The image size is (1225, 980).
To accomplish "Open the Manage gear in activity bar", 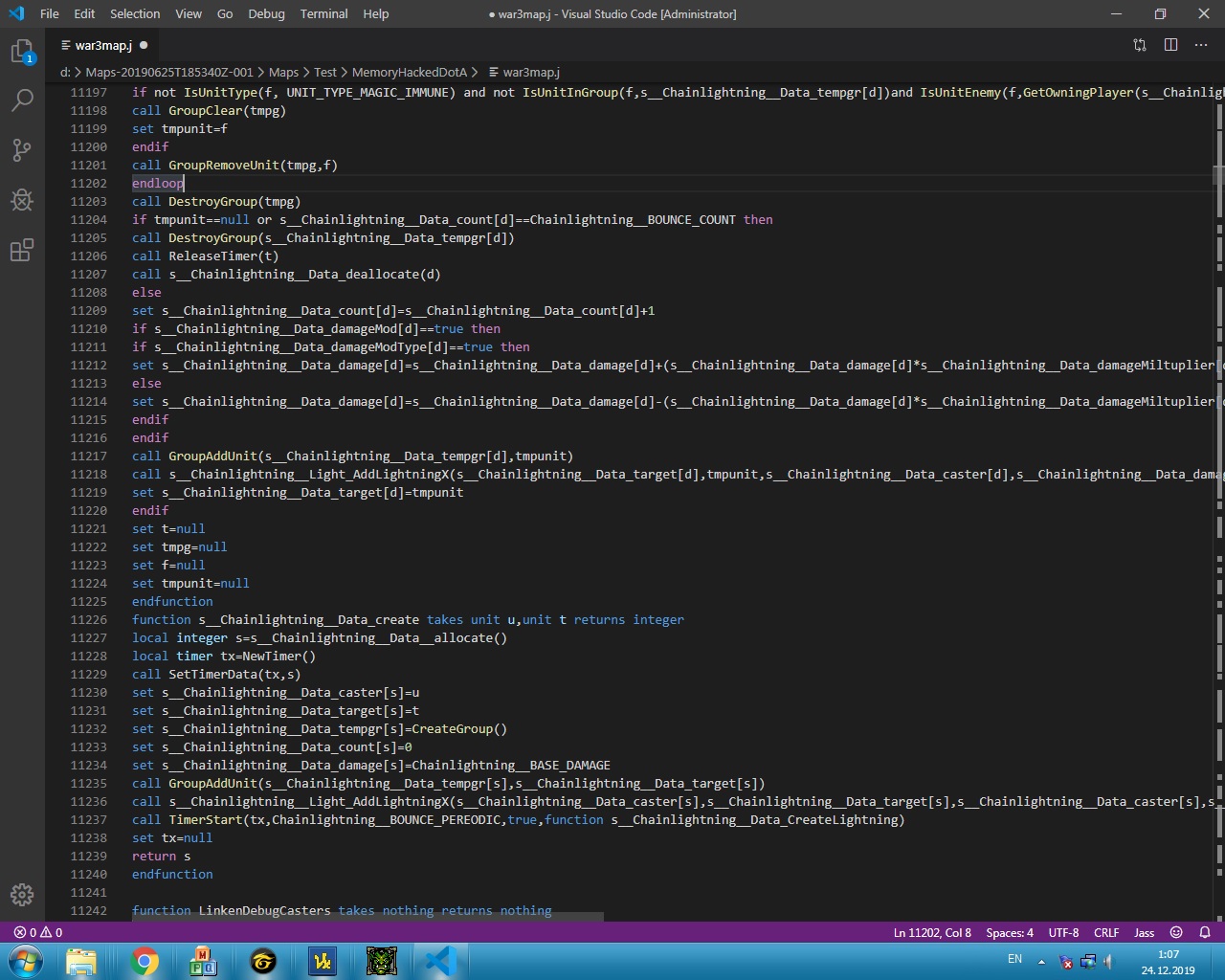I will [22, 895].
